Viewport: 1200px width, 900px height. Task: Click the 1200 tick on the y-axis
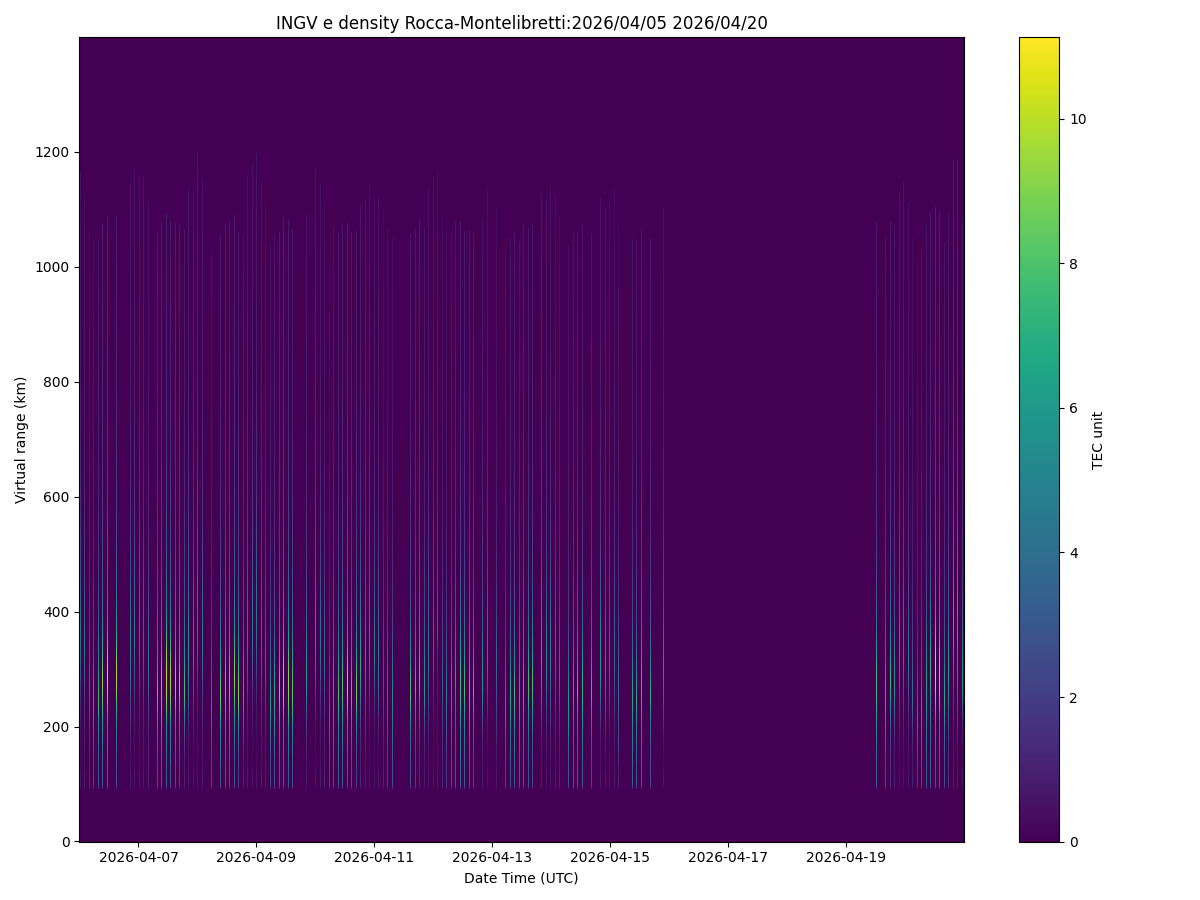pos(53,152)
